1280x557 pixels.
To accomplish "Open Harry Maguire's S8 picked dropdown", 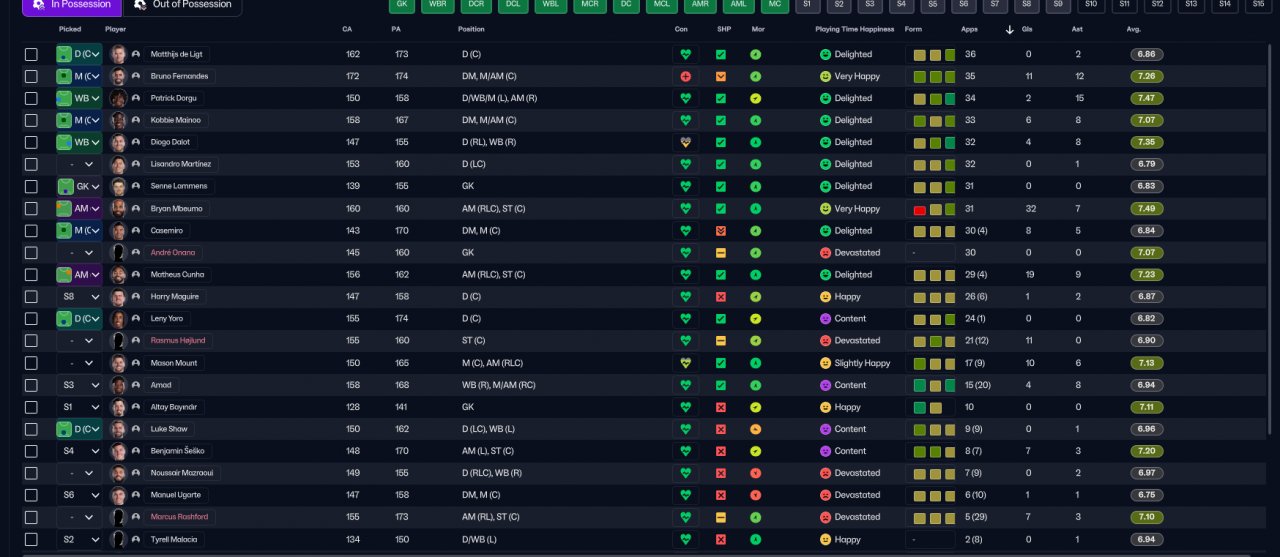I will [79, 297].
